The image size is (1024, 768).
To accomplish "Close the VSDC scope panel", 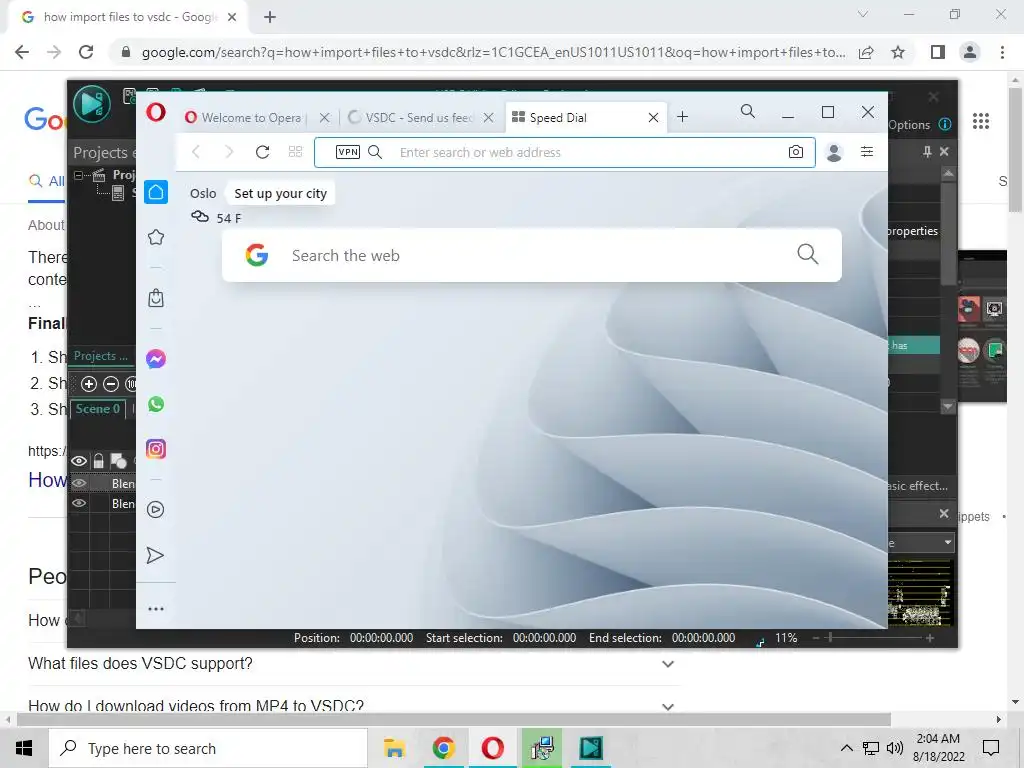I will tap(944, 513).
